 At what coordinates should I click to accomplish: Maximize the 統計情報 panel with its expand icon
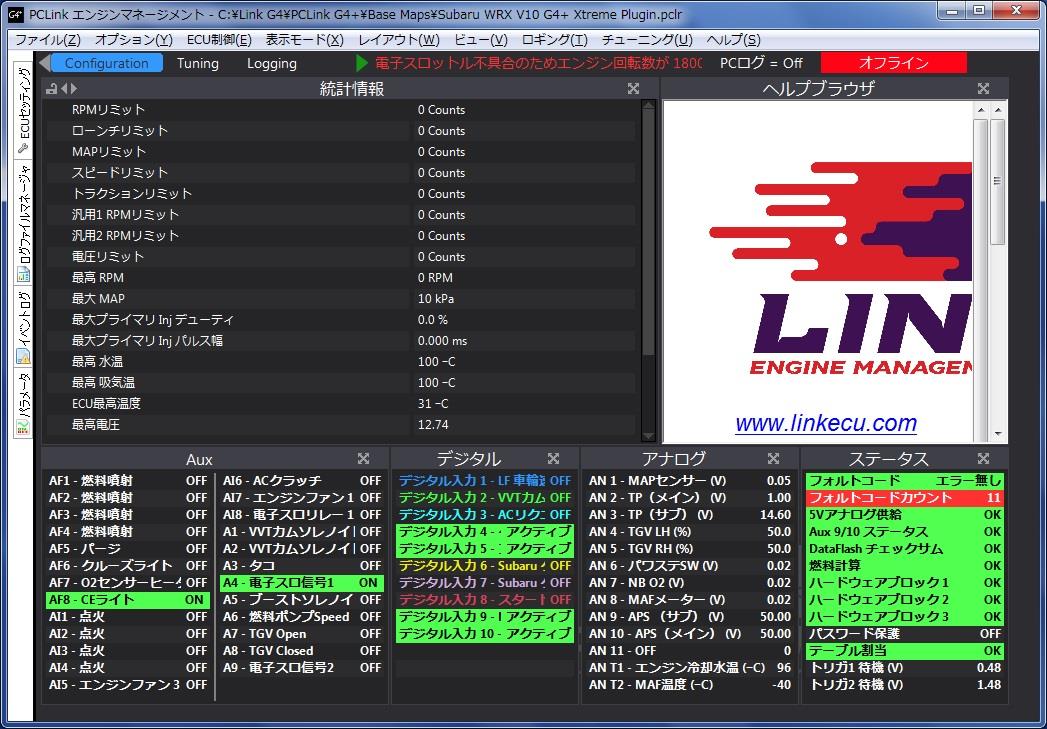[634, 89]
